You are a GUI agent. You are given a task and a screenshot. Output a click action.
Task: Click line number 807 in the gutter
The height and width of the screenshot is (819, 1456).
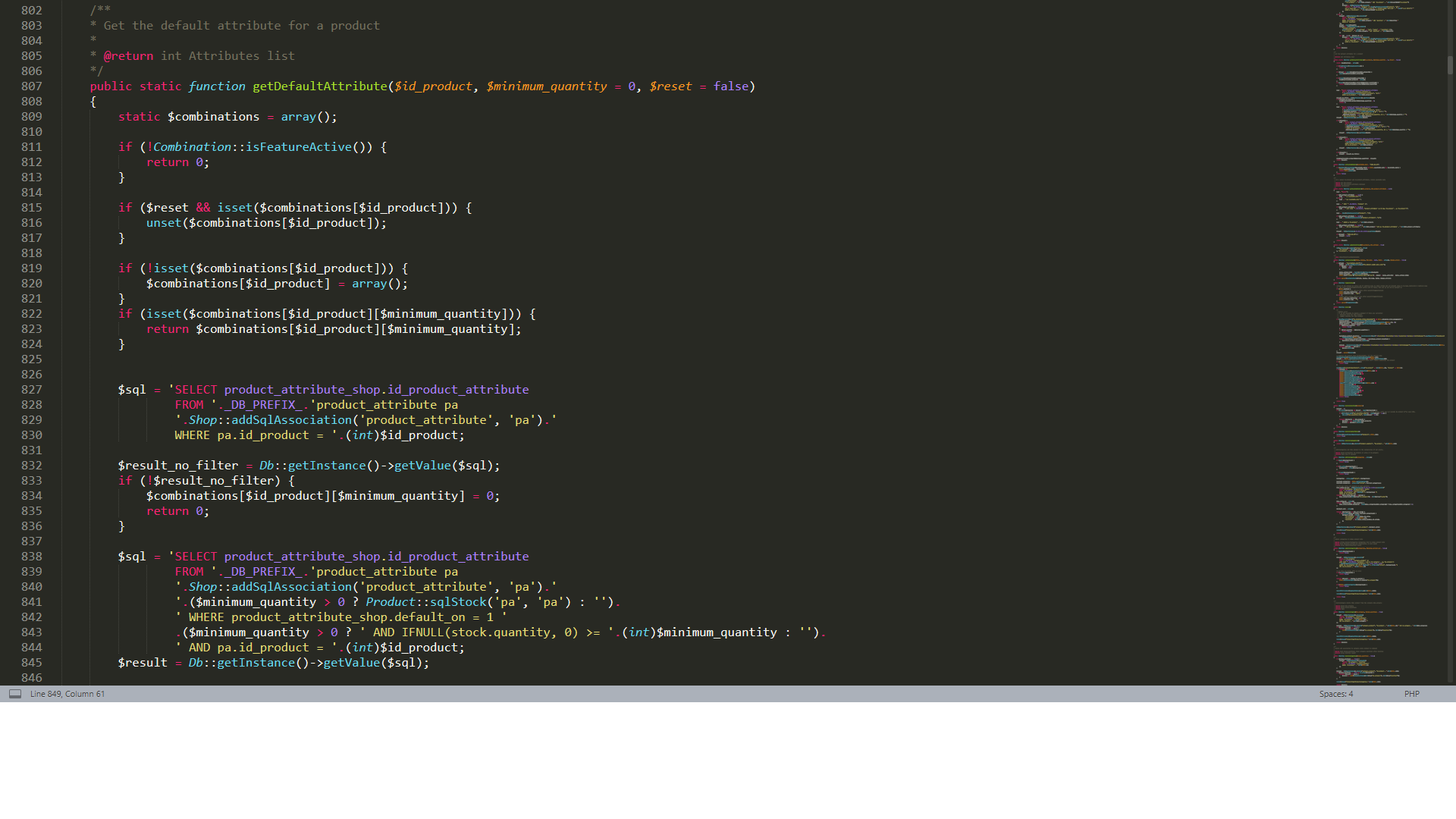click(x=32, y=86)
